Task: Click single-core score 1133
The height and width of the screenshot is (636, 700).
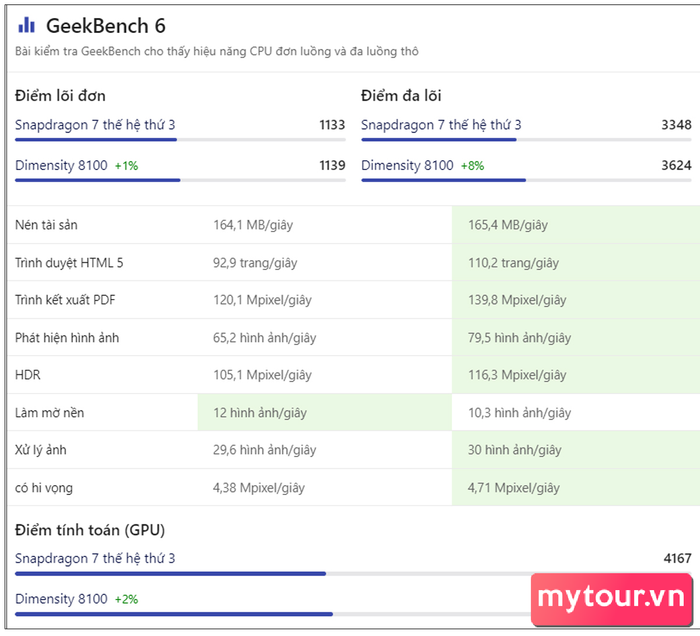Action: [x=332, y=125]
